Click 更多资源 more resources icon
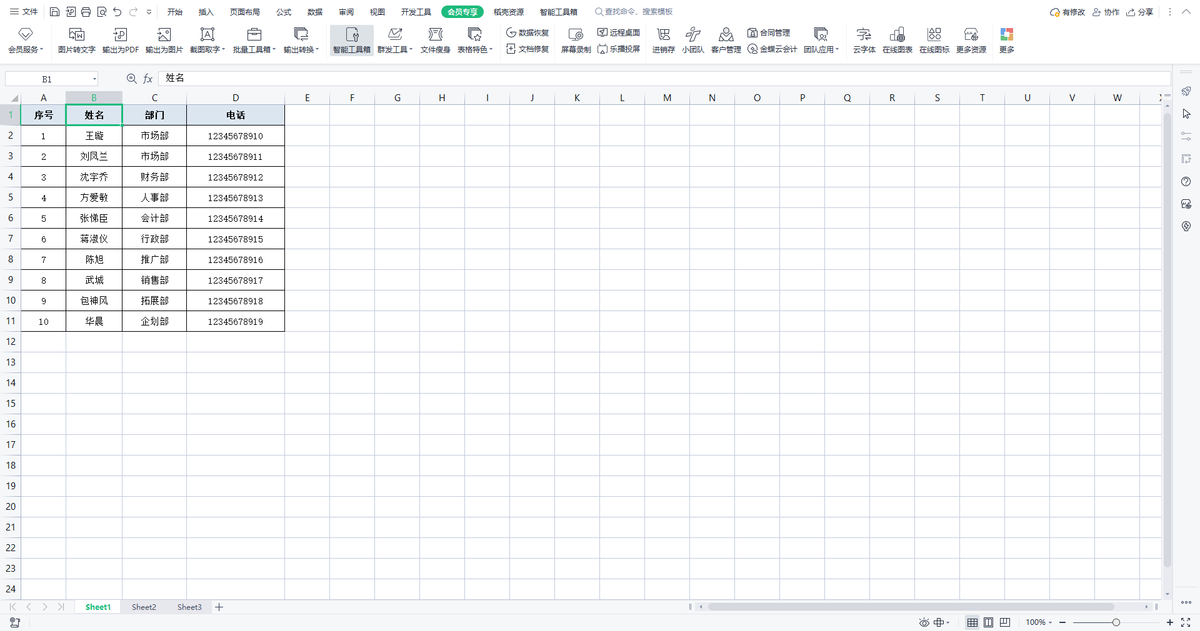Viewport: 1200px width, 631px height. [x=971, y=41]
